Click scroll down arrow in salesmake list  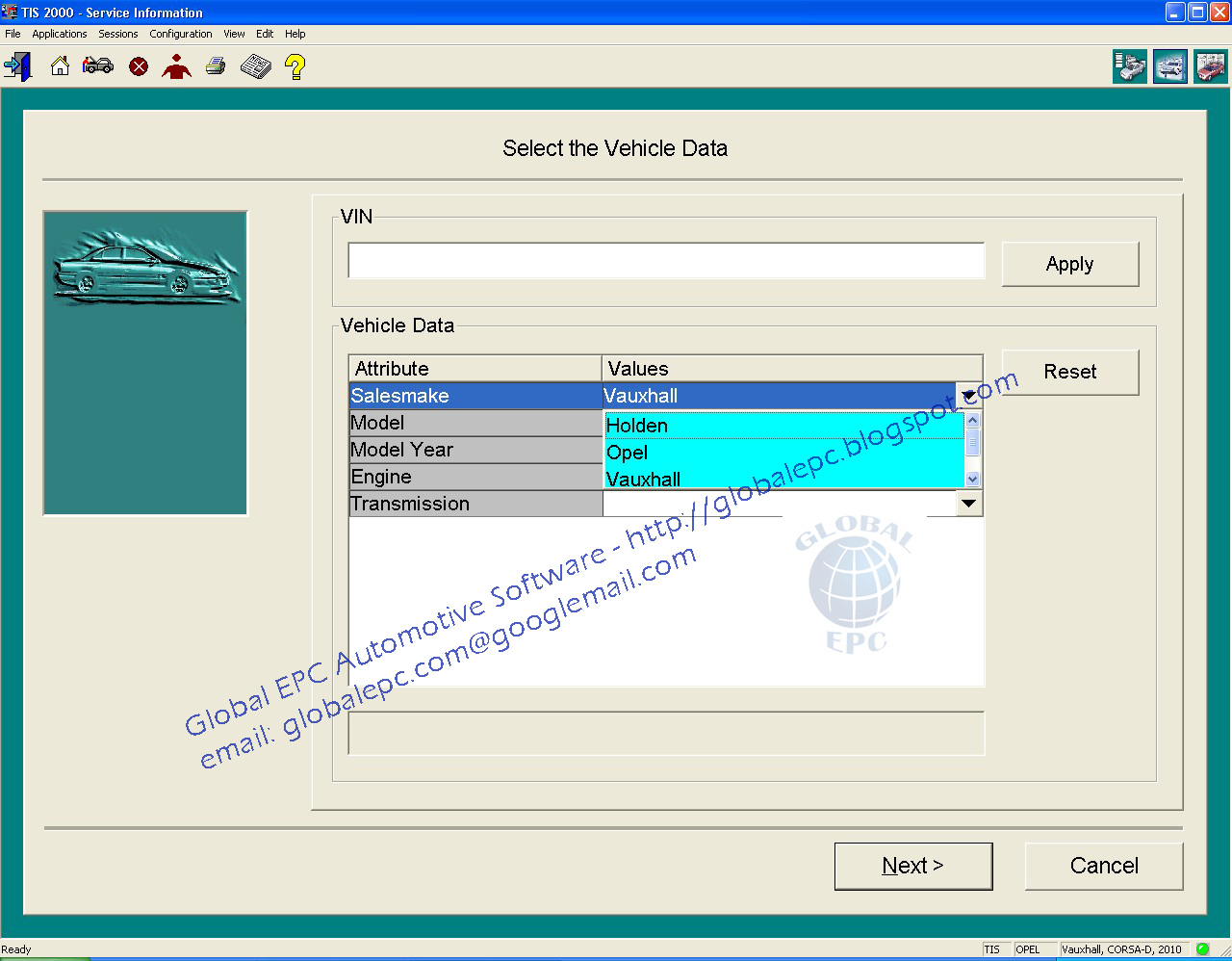[972, 479]
